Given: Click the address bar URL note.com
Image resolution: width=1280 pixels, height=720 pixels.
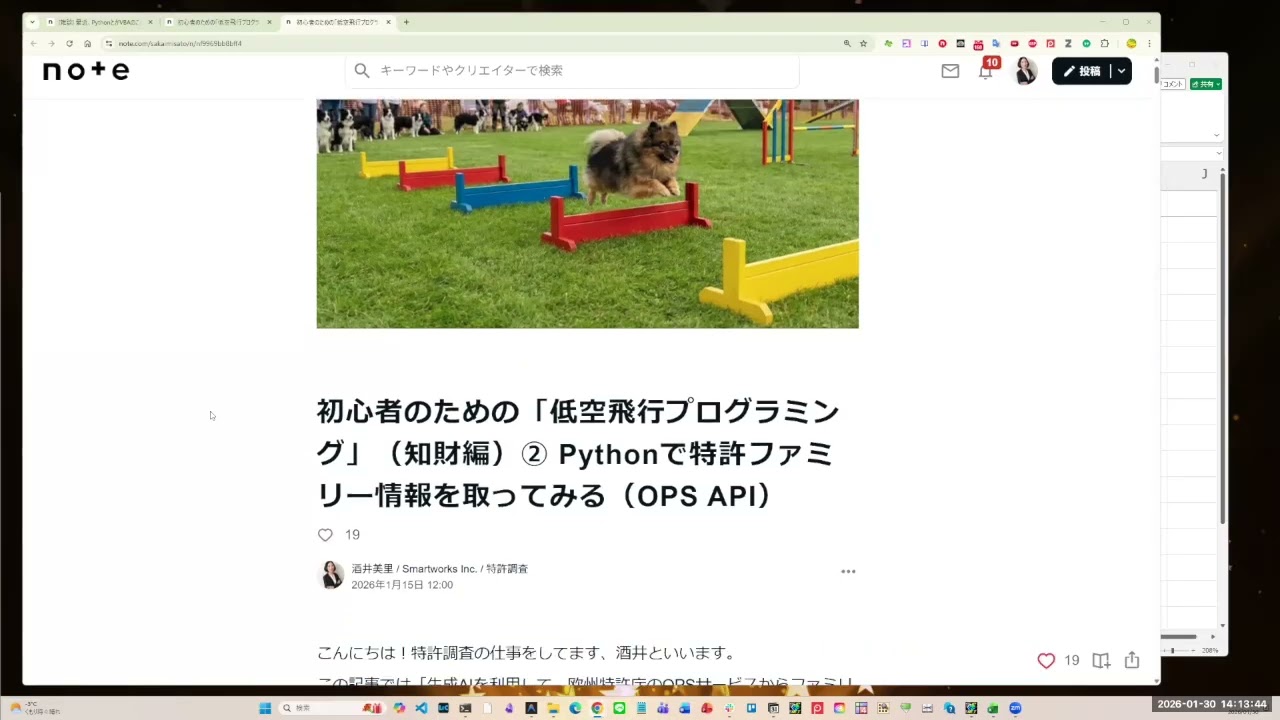Looking at the screenshot, I should pyautogui.click(x=180, y=44).
